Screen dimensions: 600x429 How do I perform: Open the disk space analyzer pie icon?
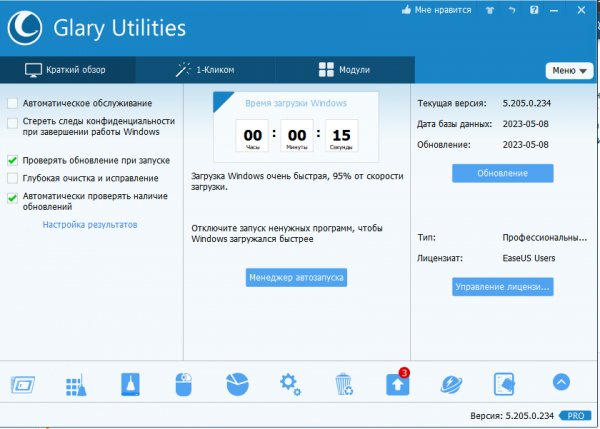[x=237, y=384]
